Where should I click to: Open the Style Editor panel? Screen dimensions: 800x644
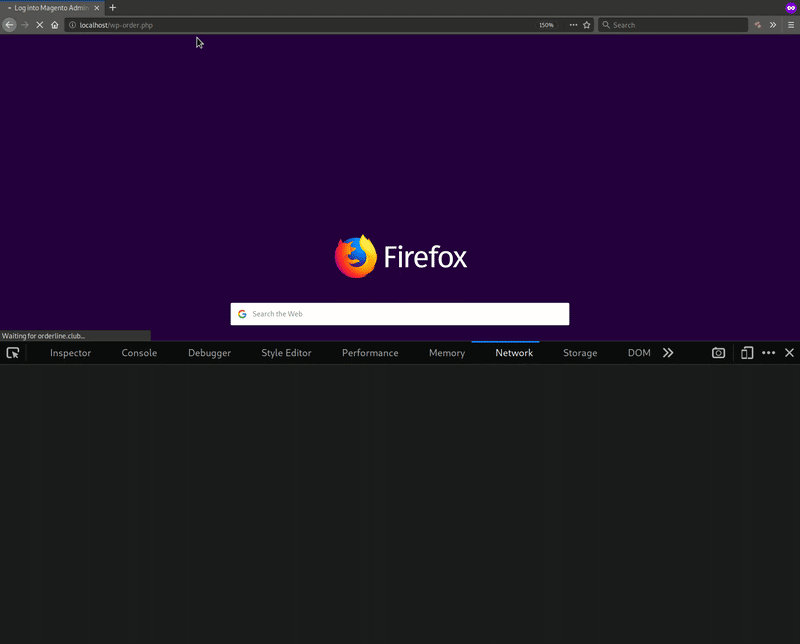coord(286,353)
